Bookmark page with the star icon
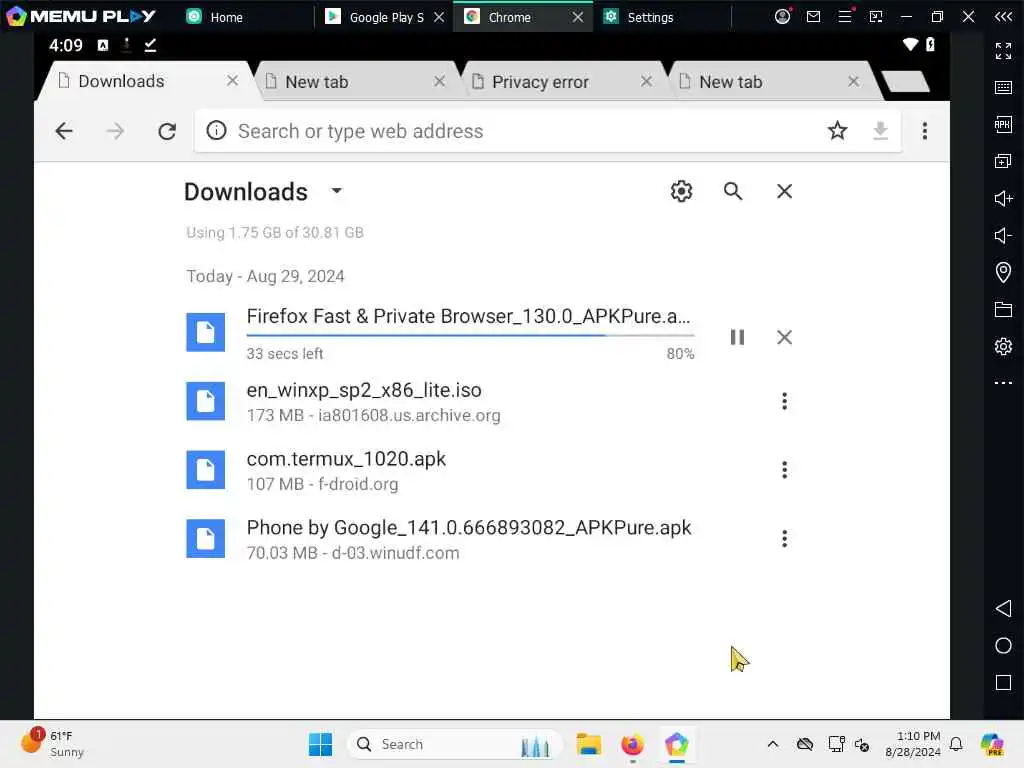This screenshot has width=1024, height=768. pos(837,131)
